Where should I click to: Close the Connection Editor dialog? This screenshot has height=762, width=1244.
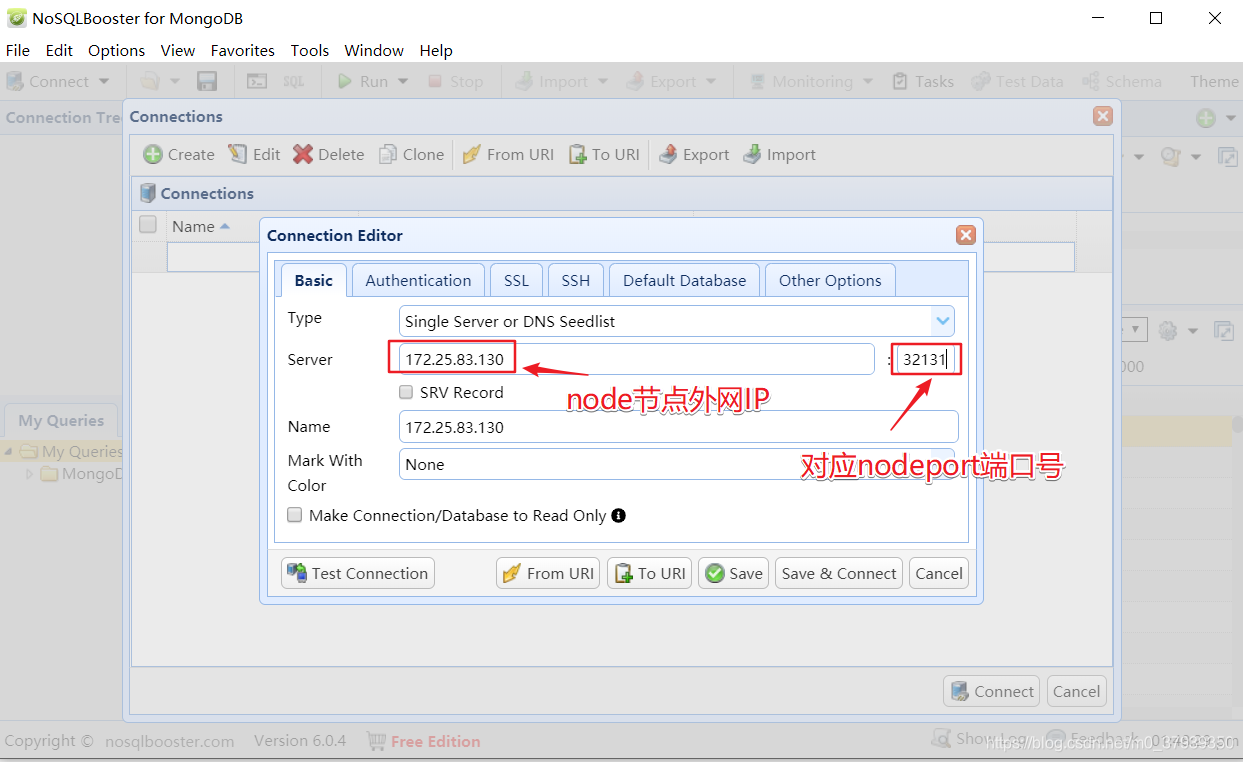coord(966,235)
